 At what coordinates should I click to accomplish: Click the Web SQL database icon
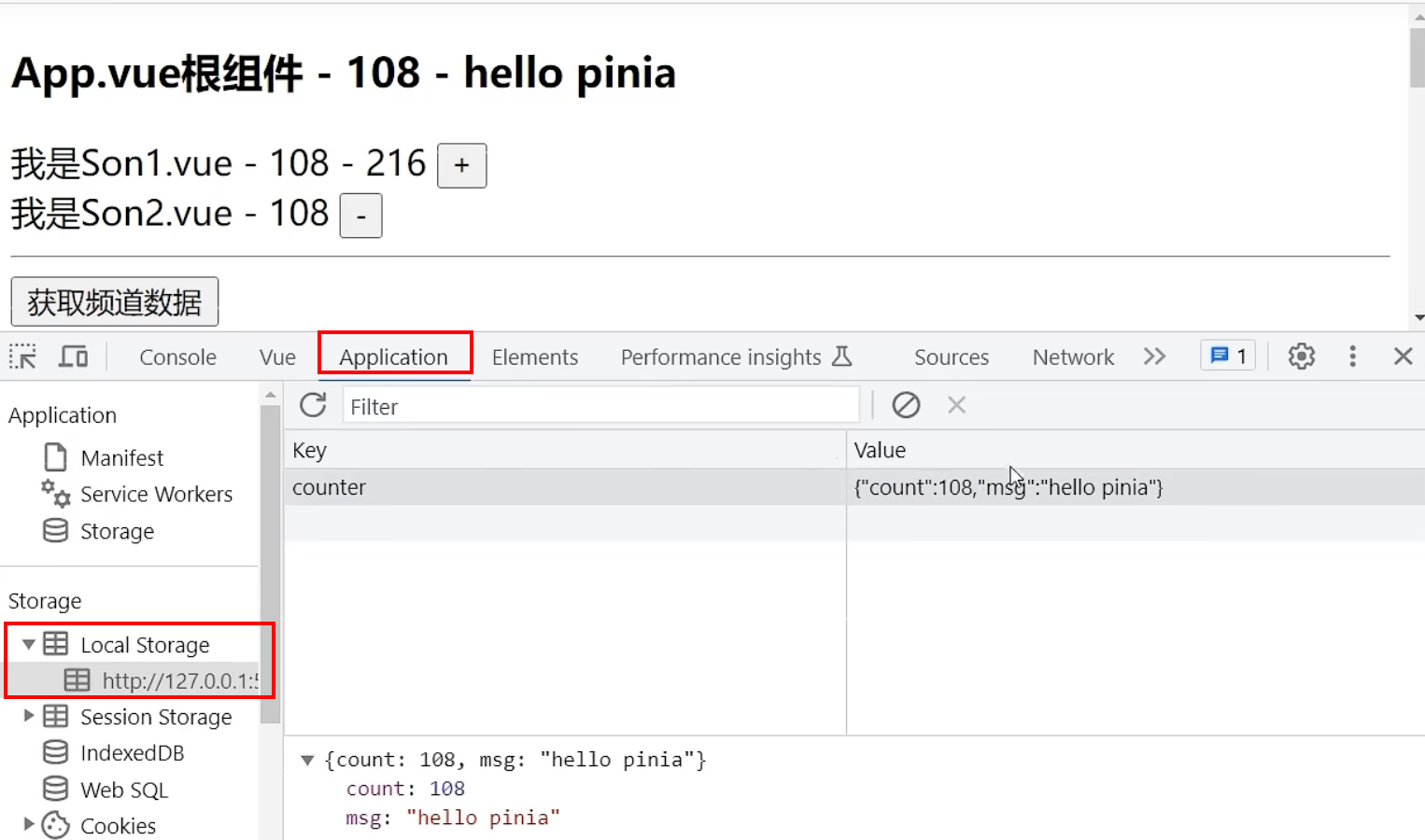click(x=56, y=789)
